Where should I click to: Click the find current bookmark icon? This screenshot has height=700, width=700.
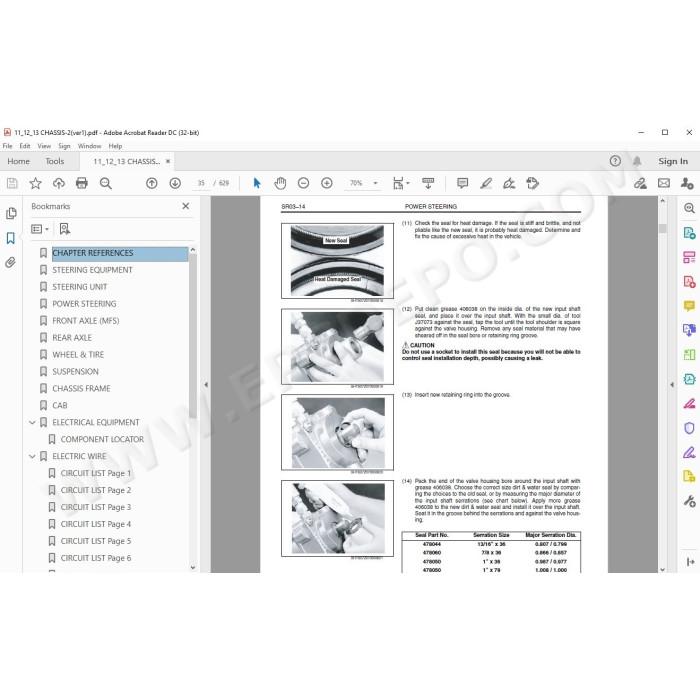tap(64, 229)
